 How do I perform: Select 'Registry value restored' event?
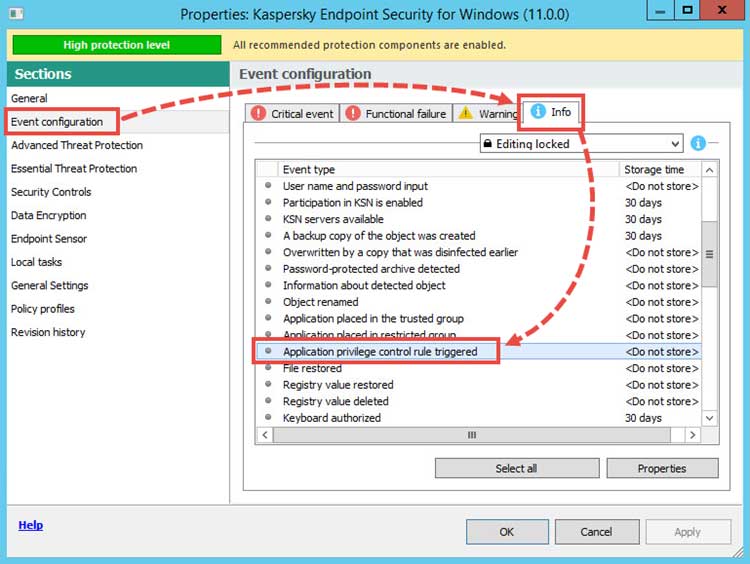coord(478,385)
